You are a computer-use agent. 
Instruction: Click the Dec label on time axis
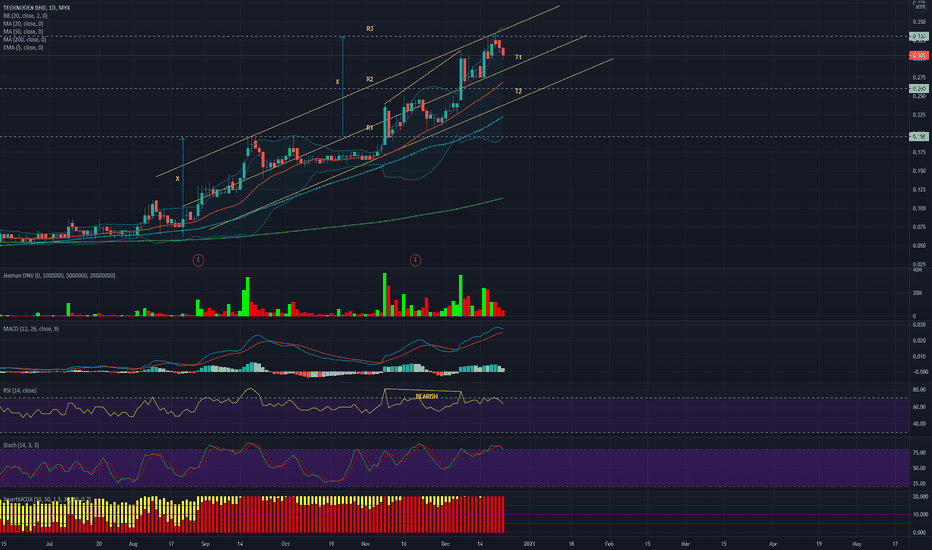pos(445,543)
